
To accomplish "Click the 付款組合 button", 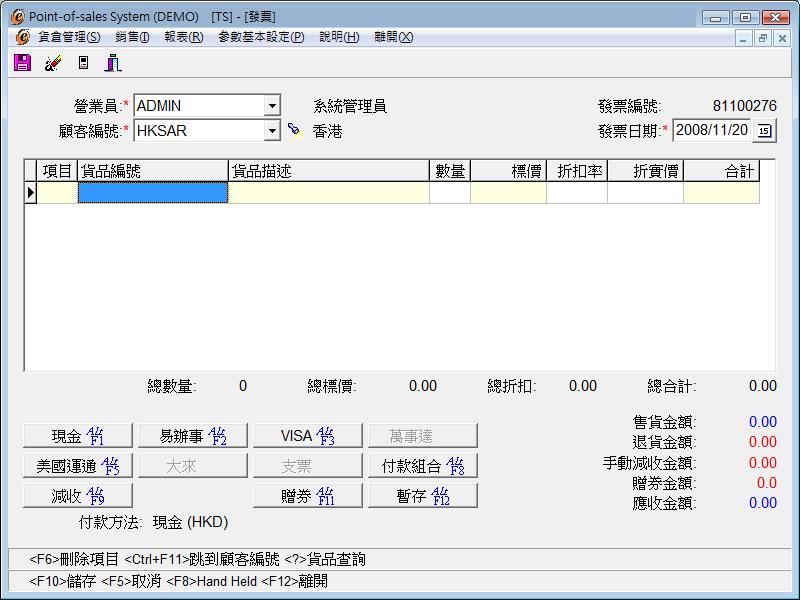I will [x=422, y=466].
